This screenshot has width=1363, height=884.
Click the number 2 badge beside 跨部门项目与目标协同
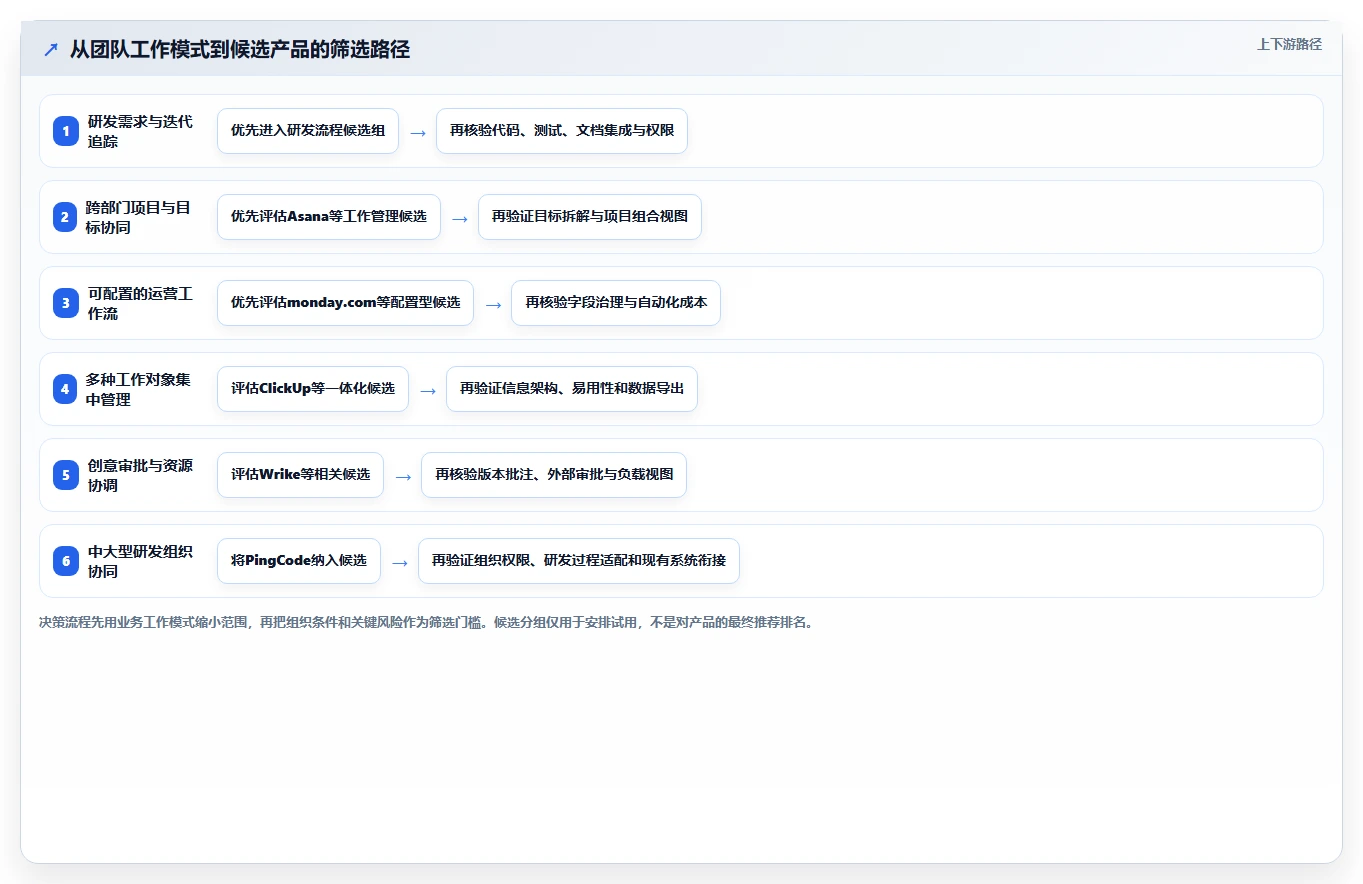point(66,217)
